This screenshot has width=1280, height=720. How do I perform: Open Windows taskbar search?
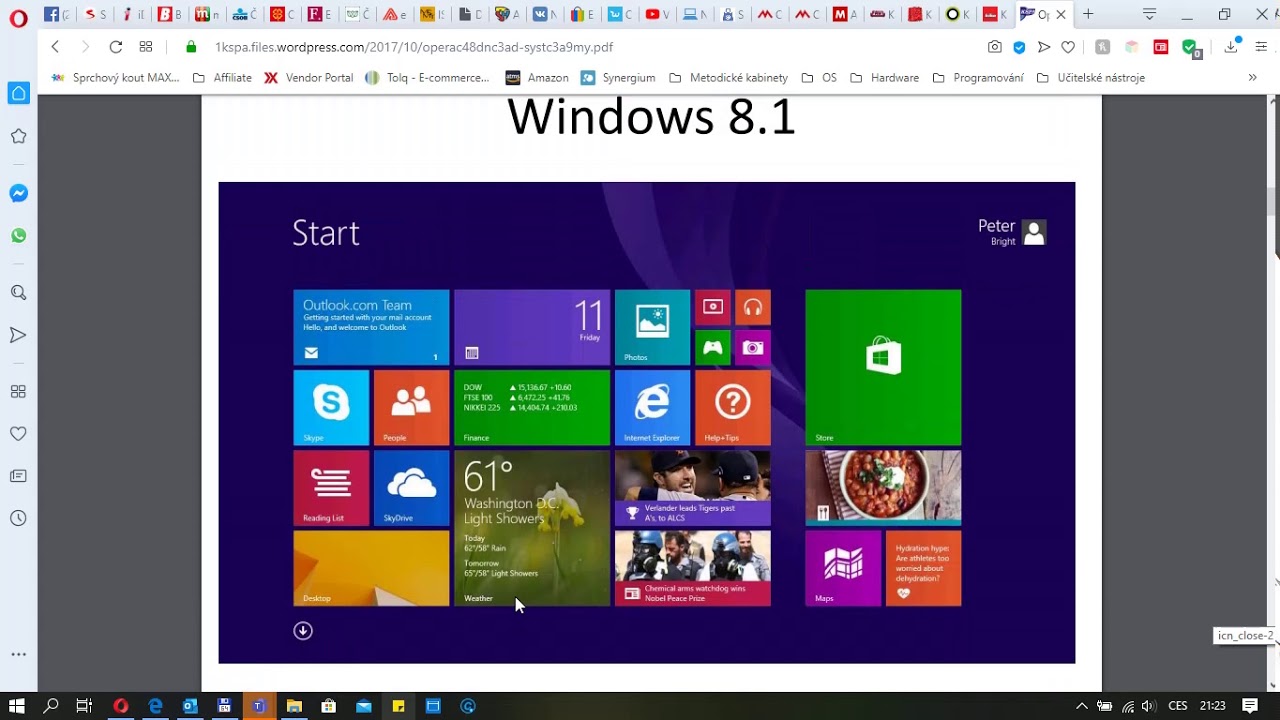point(51,706)
